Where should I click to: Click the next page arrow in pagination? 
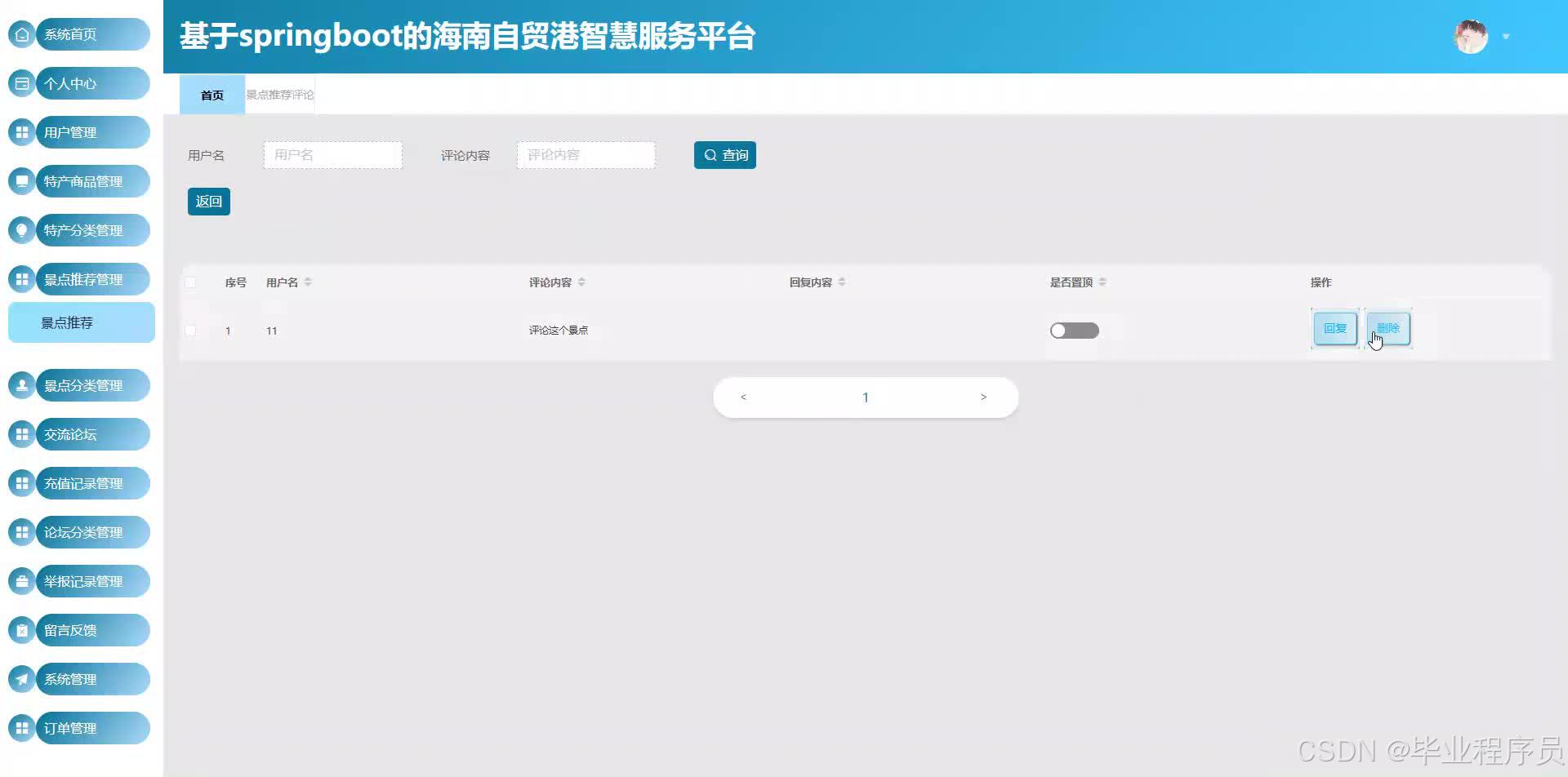pyautogui.click(x=983, y=397)
